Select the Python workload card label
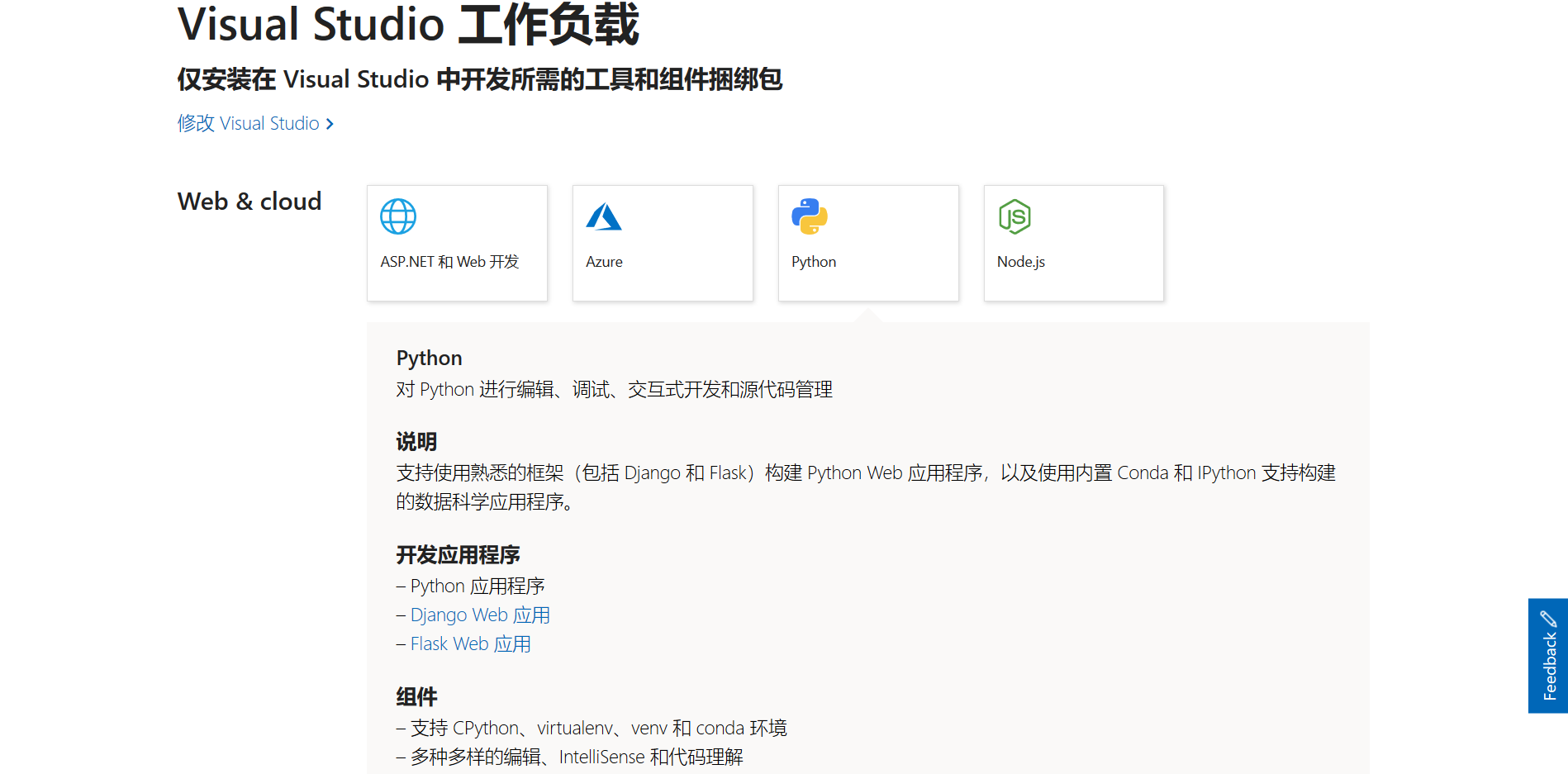The width and height of the screenshot is (1568, 774). (x=814, y=262)
